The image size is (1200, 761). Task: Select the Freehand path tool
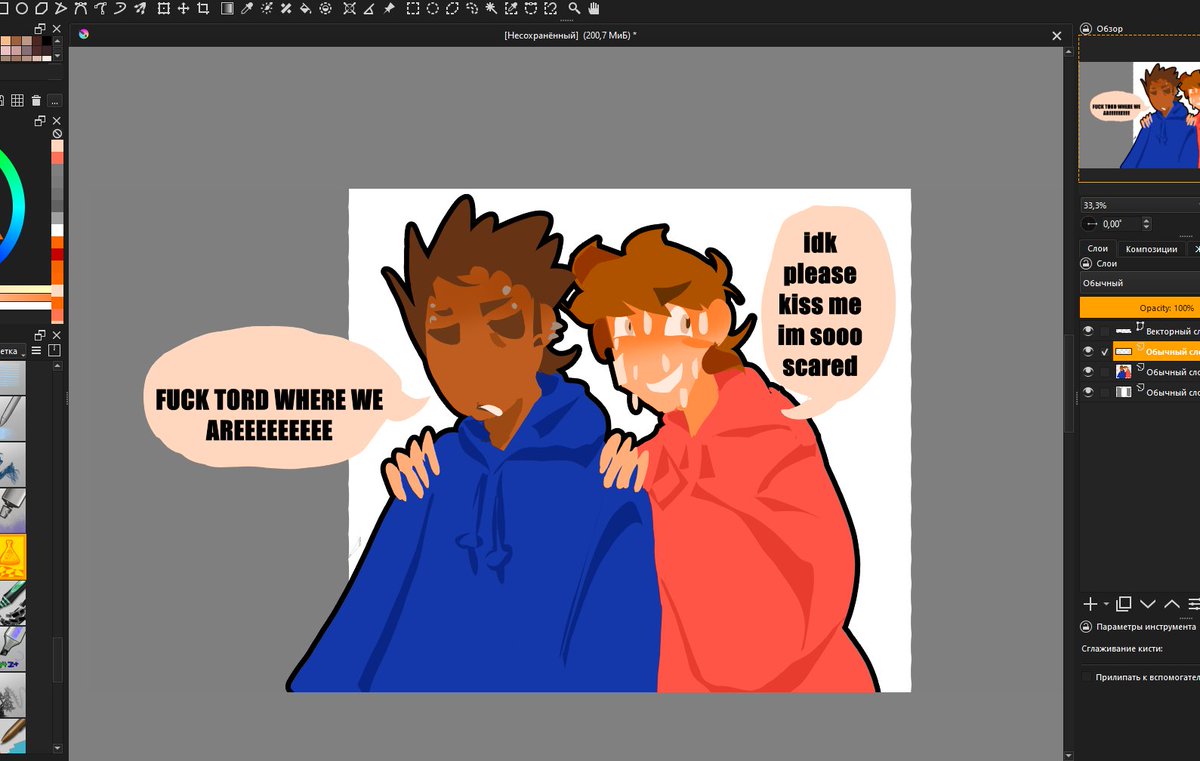[x=100, y=8]
